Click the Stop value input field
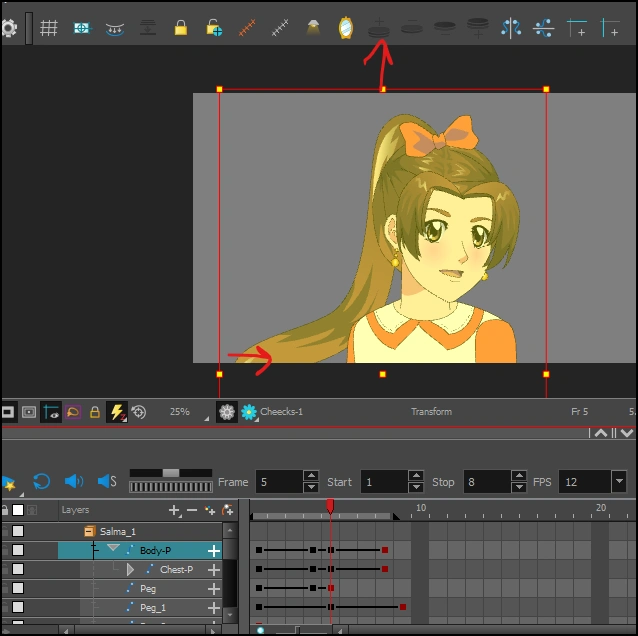The height and width of the screenshot is (636, 638). [x=487, y=481]
